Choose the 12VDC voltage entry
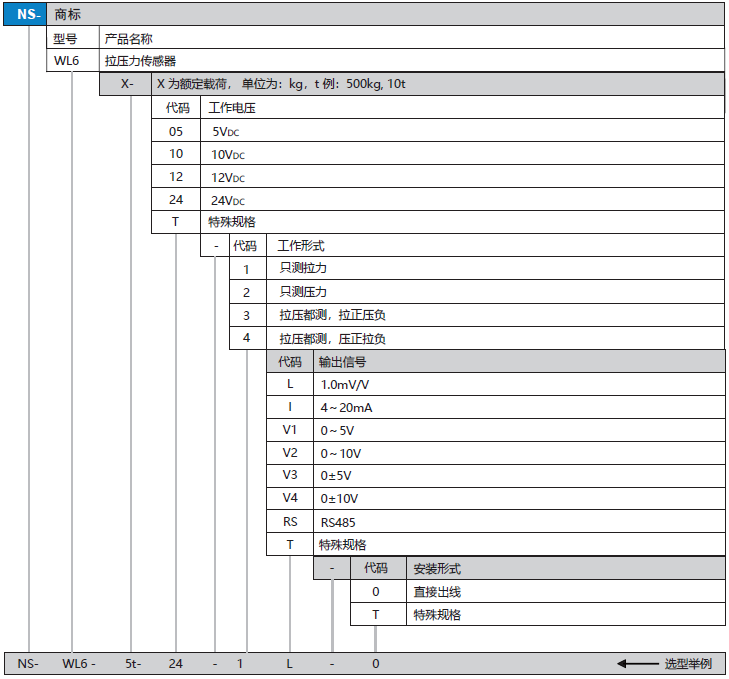This screenshot has height=679, width=729. click(x=228, y=177)
